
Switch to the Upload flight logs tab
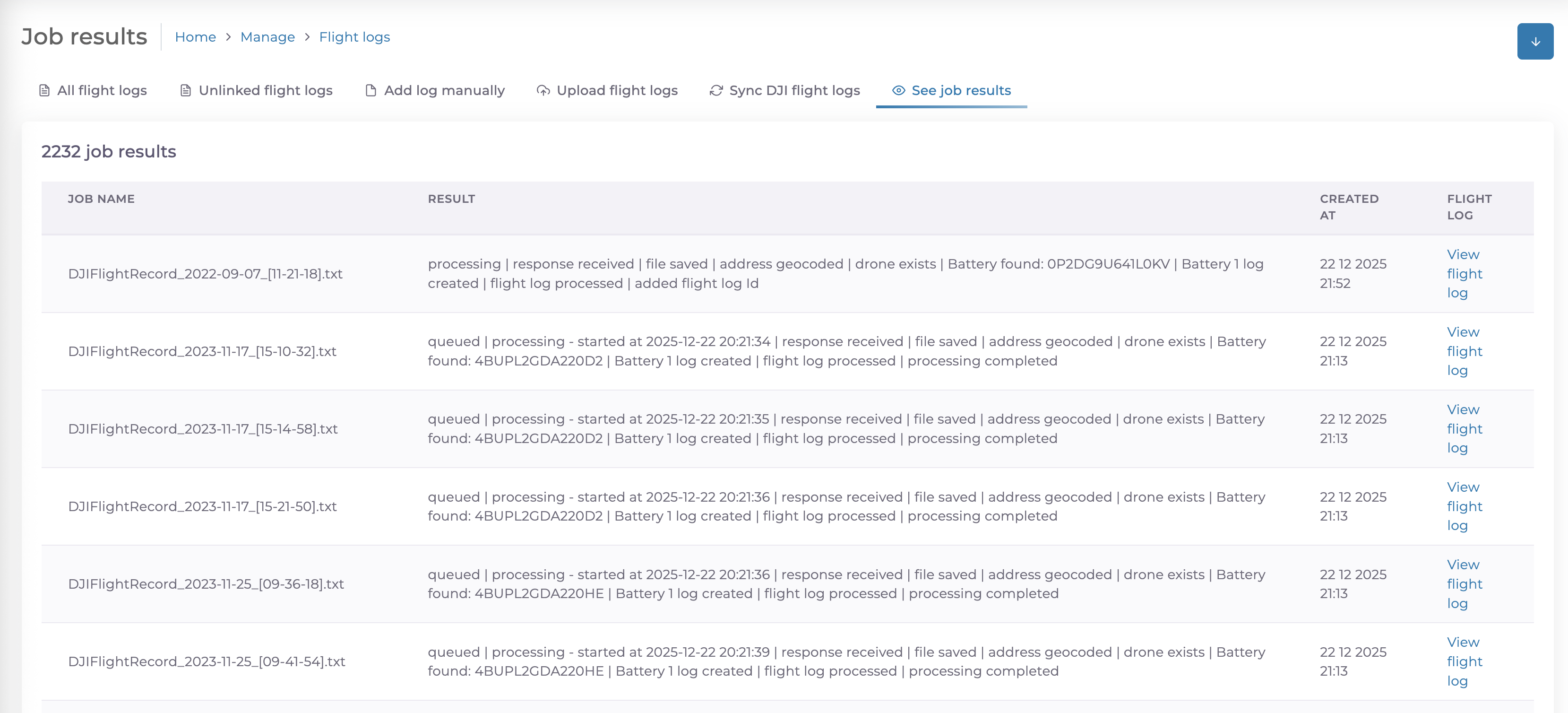tap(617, 91)
